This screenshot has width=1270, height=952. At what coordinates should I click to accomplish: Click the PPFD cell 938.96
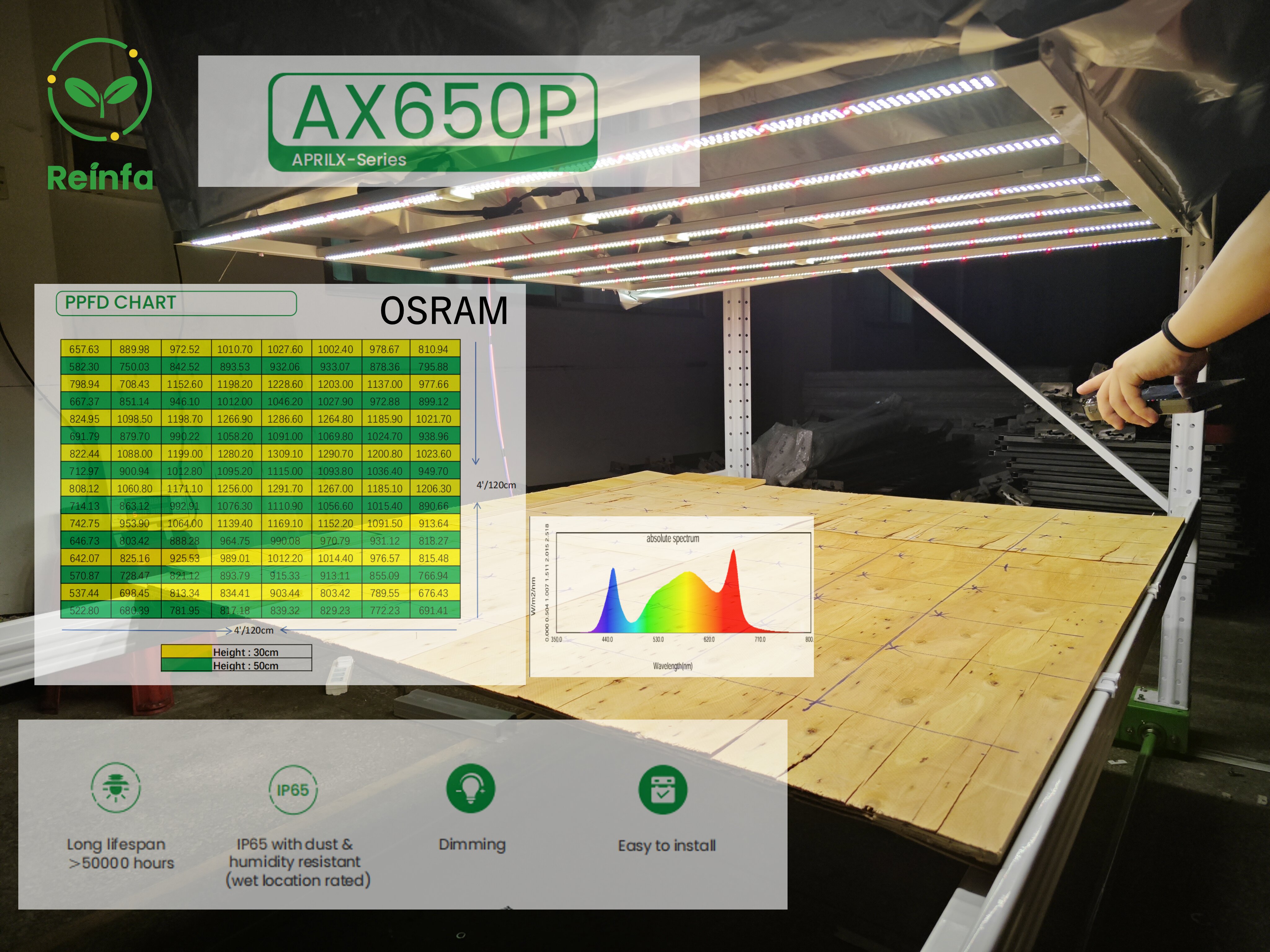point(435,436)
